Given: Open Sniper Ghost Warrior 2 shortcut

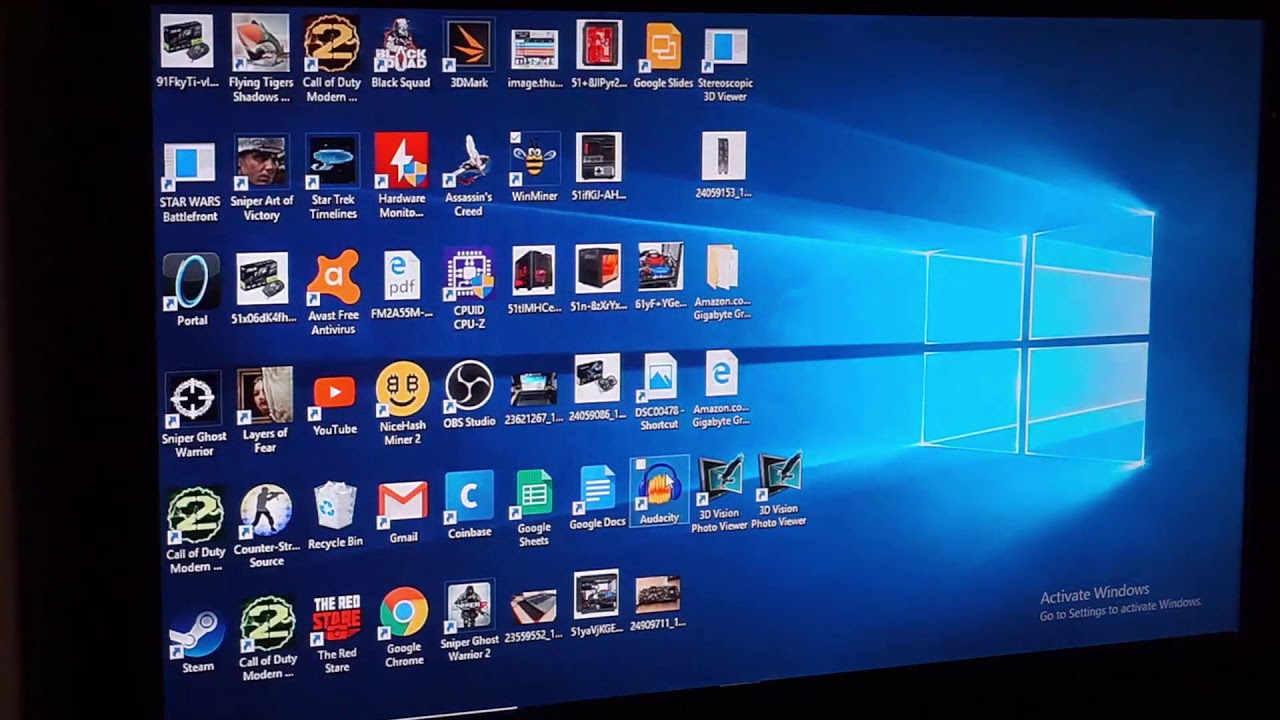Looking at the screenshot, I should 469,621.
